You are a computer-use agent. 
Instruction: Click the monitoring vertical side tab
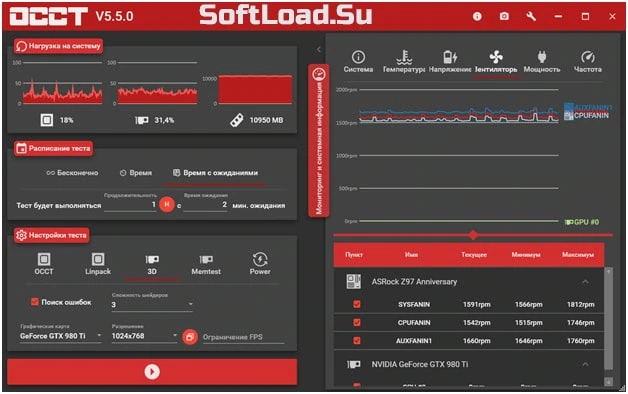[319, 141]
